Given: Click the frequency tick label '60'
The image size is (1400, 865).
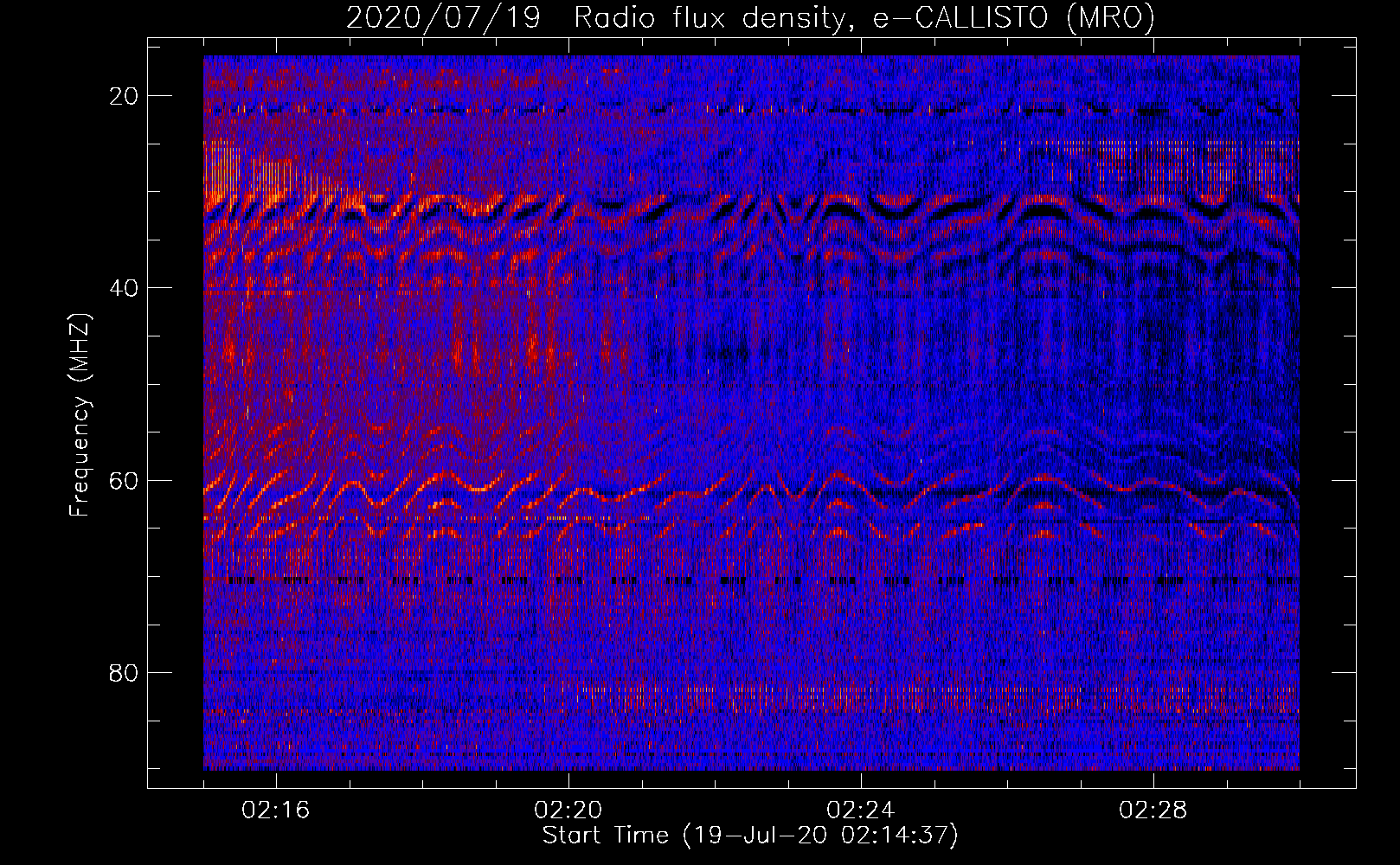Looking at the screenshot, I should [x=125, y=480].
